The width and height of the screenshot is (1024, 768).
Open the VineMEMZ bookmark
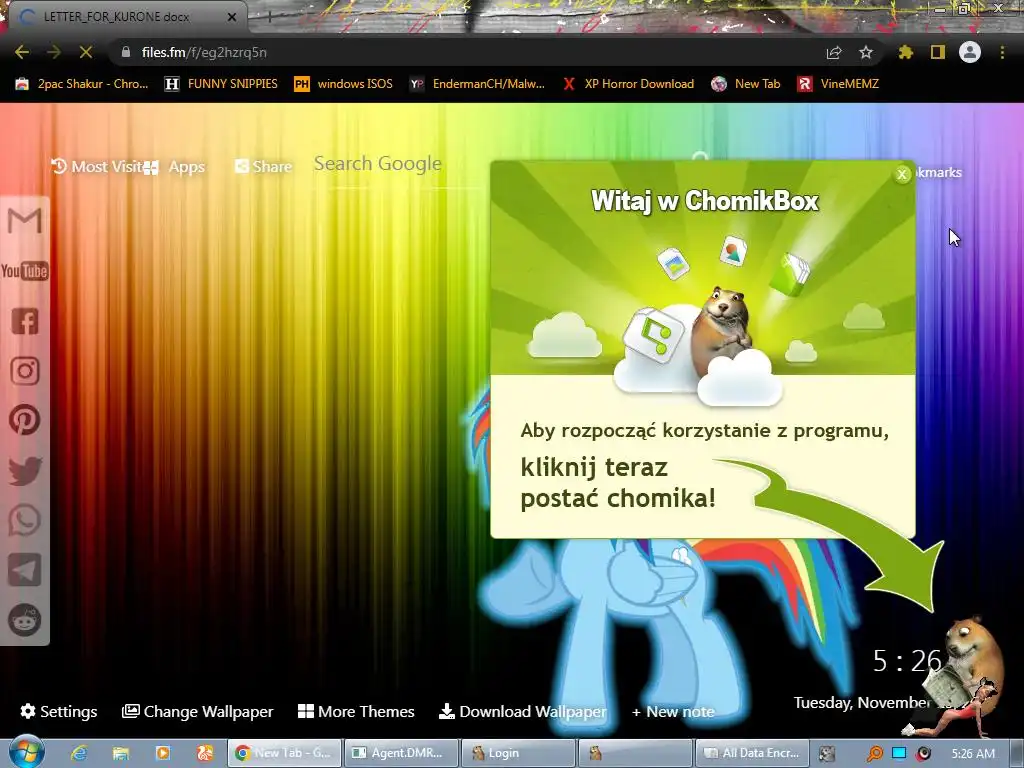tap(838, 84)
